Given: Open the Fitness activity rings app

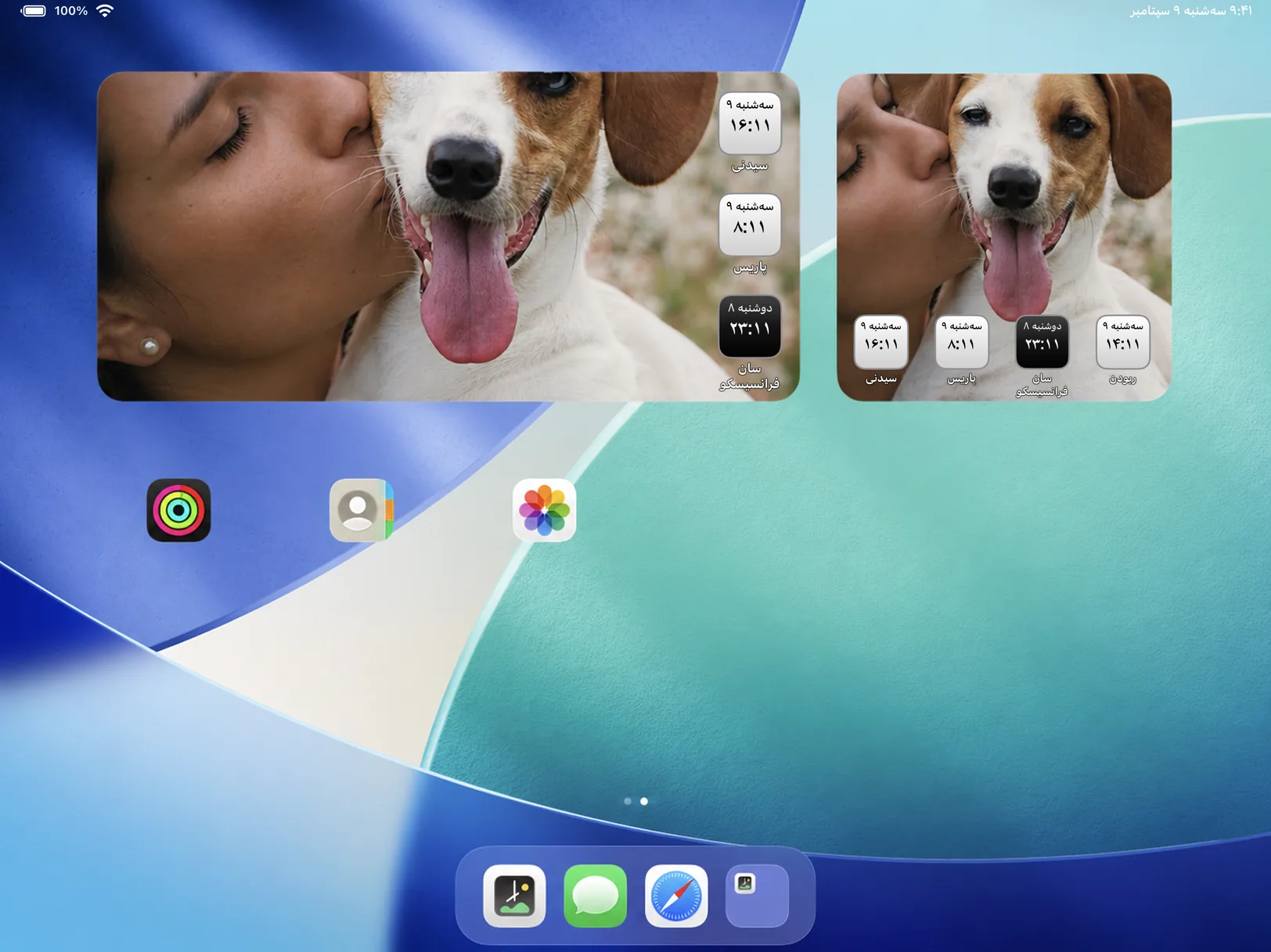Looking at the screenshot, I should 178,510.
